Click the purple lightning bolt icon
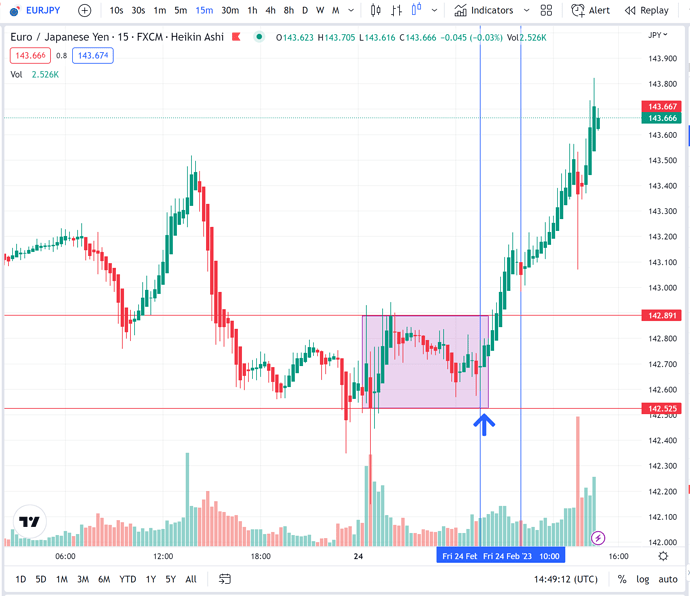The image size is (690, 596). pyautogui.click(x=599, y=537)
